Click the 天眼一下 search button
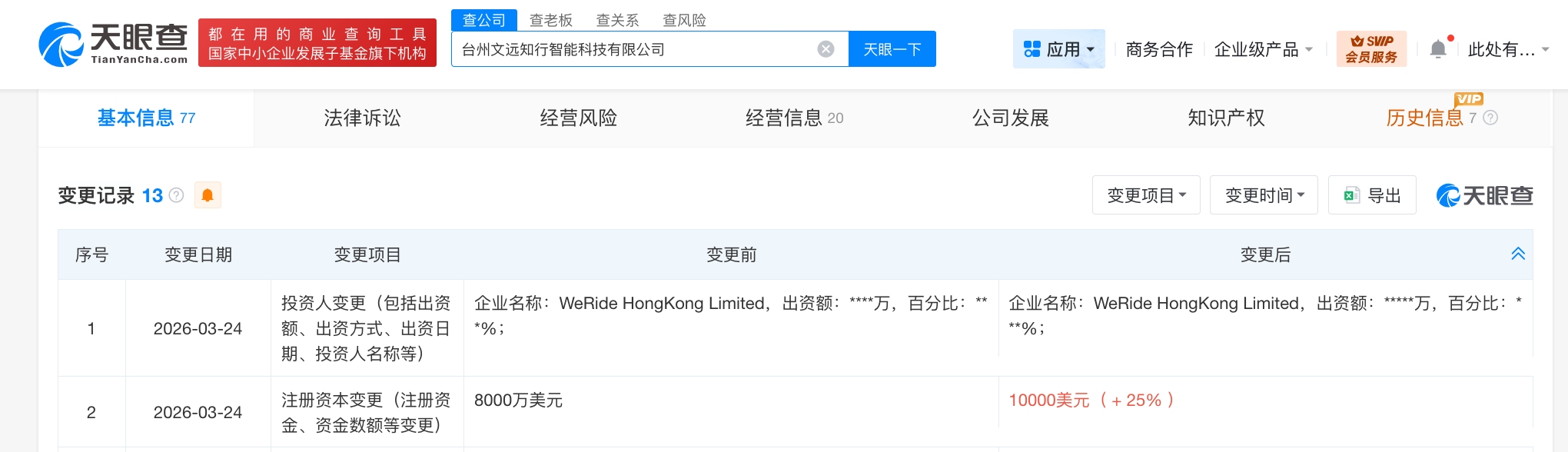1568x452 pixels. 892,49
